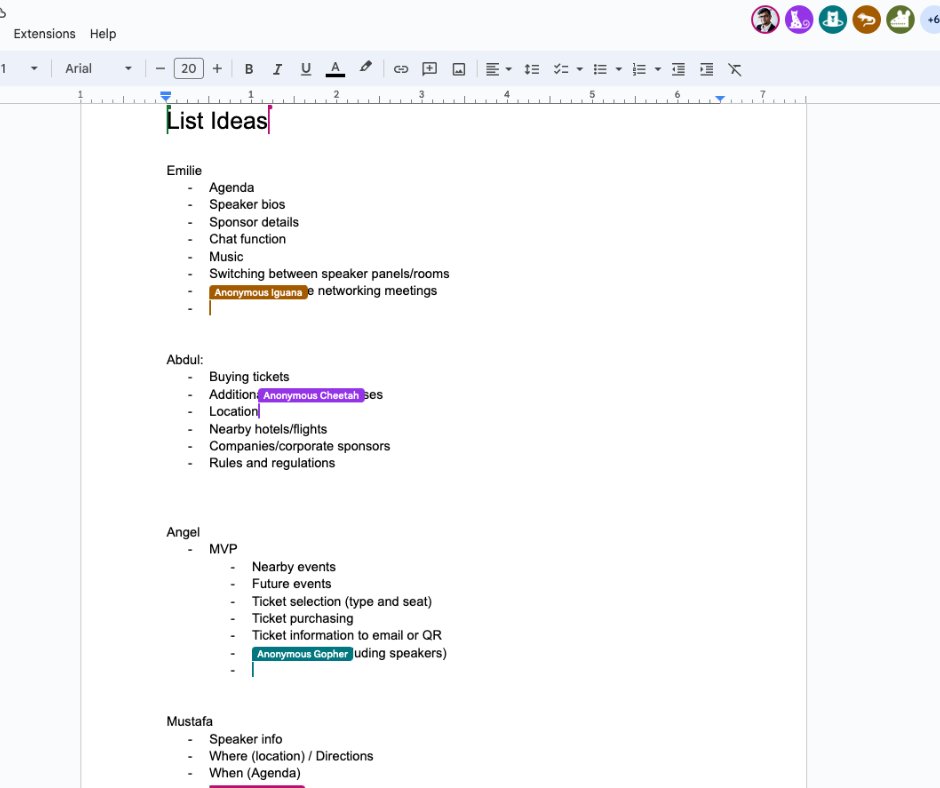
Task: Click the 'List Ideas' heading text
Action: click(x=217, y=121)
